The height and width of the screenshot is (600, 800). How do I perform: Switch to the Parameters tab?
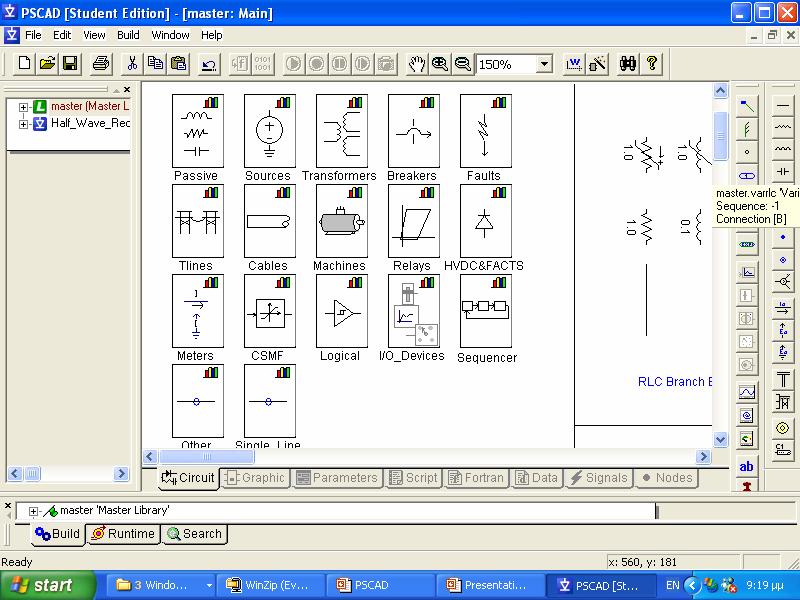[x=337, y=478]
